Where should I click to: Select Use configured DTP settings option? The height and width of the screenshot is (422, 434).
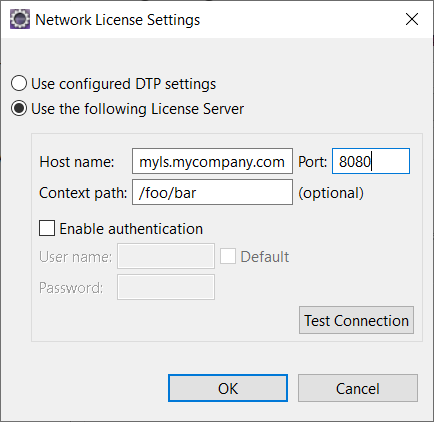pyautogui.click(x=19, y=83)
